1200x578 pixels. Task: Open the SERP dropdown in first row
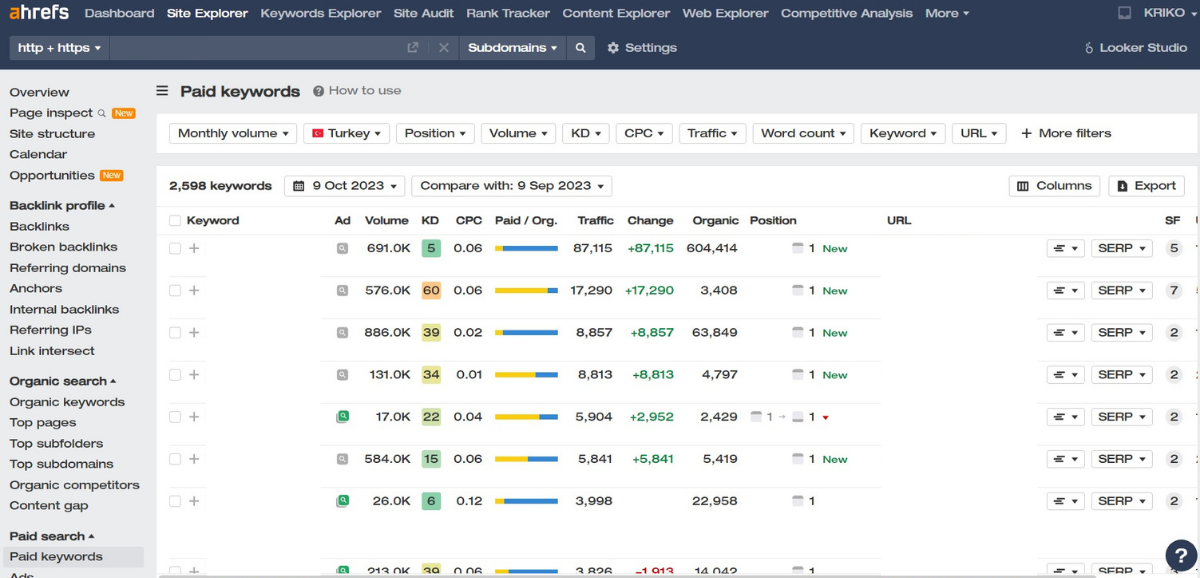click(x=1121, y=249)
